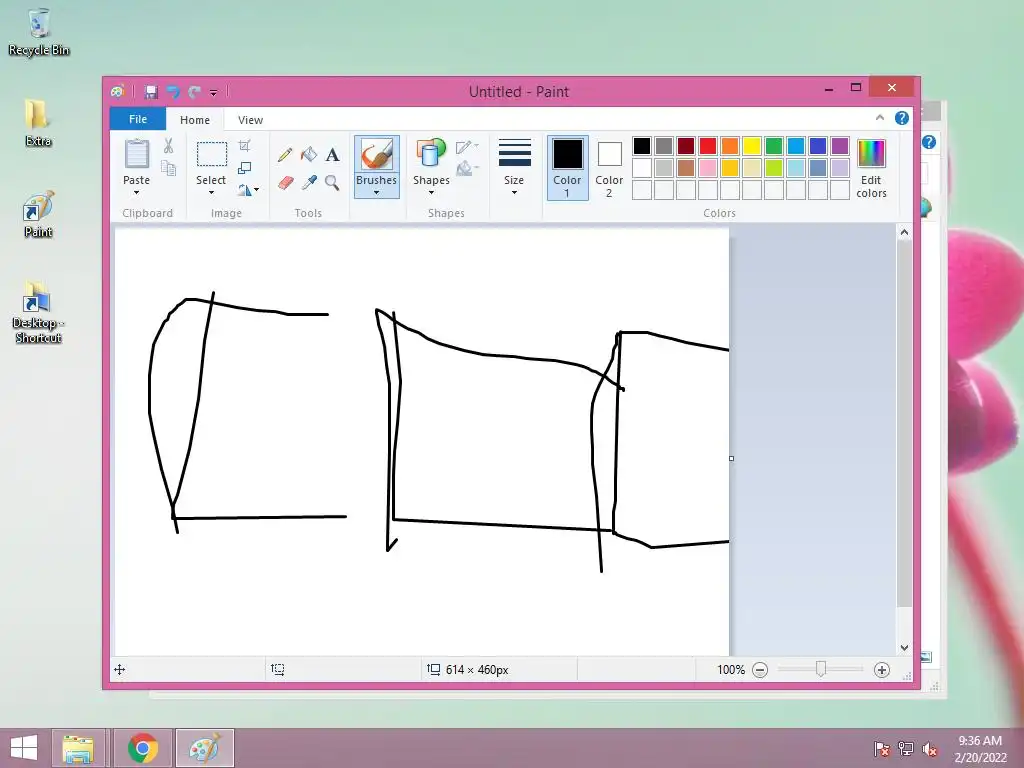The image size is (1024, 768).
Task: Select Color 2 background box
Action: point(609,168)
